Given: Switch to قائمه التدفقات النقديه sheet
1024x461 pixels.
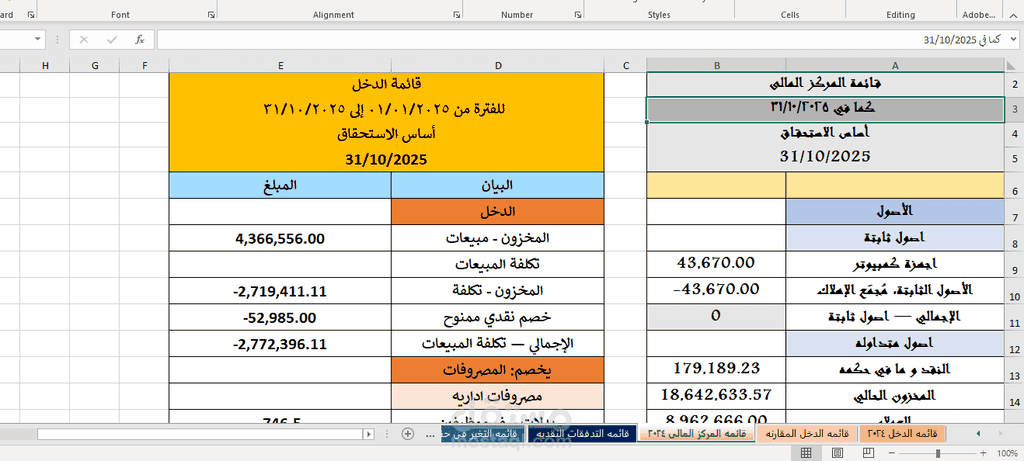Looking at the screenshot, I should tap(582, 433).
